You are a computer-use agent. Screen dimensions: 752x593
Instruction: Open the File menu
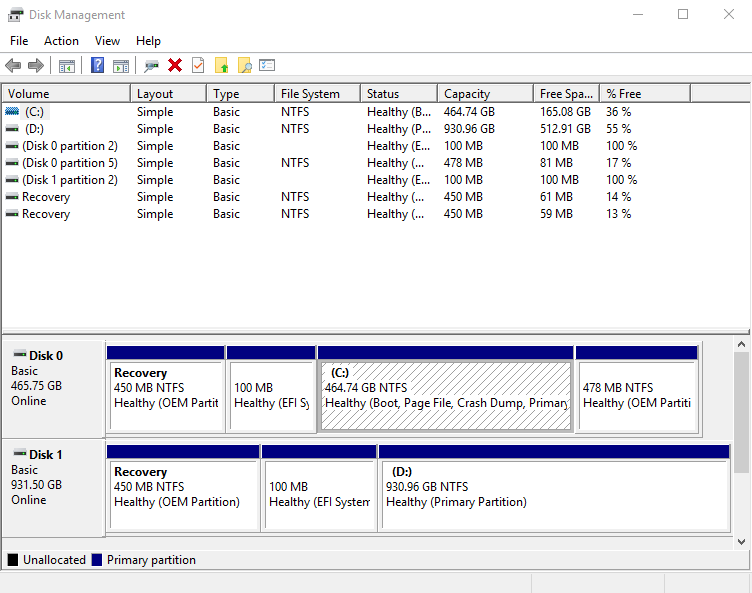pos(19,41)
